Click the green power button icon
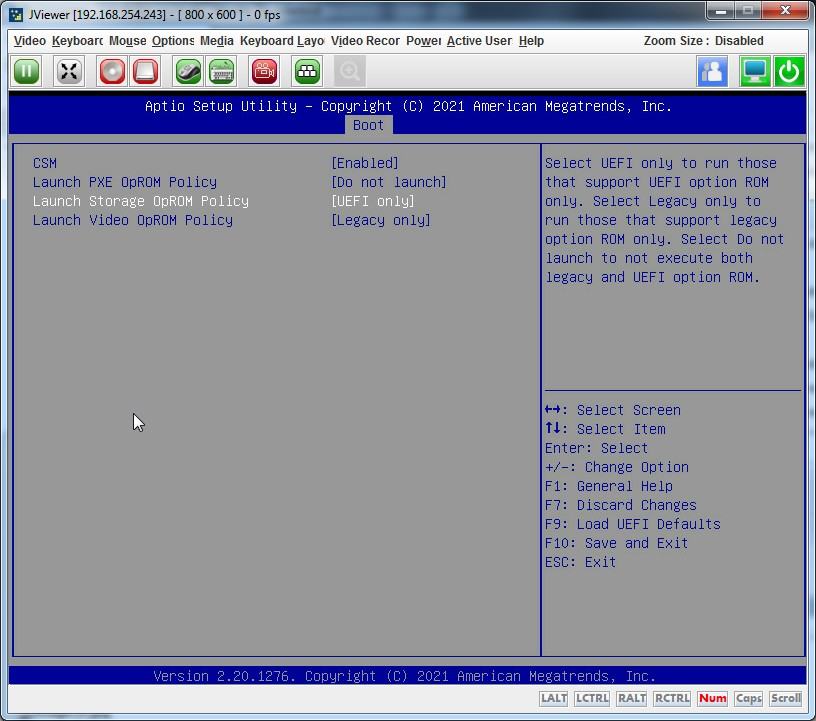Screen dimensions: 816x721 click(789, 71)
